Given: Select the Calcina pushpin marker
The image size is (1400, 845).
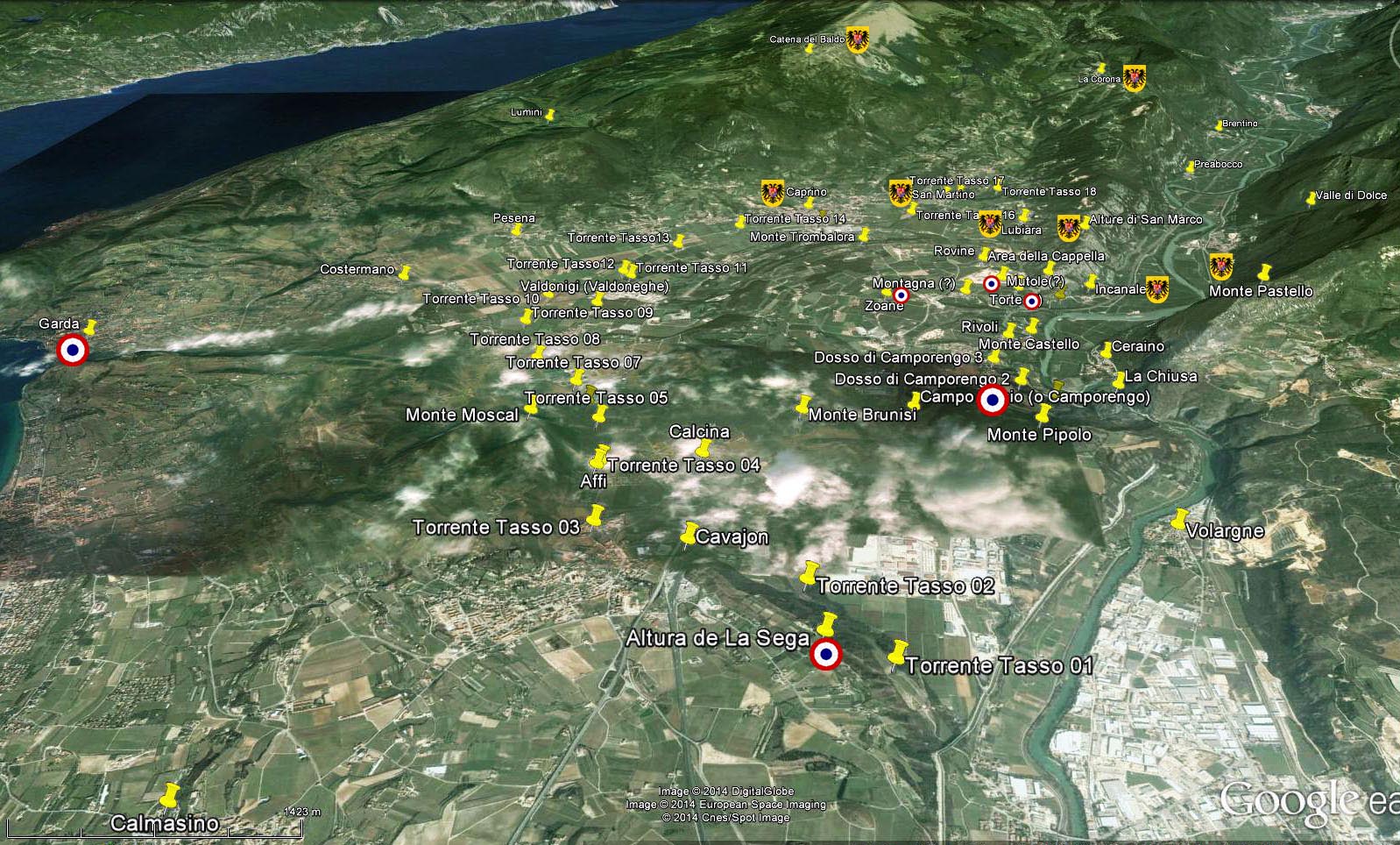Looking at the screenshot, I should [703, 449].
